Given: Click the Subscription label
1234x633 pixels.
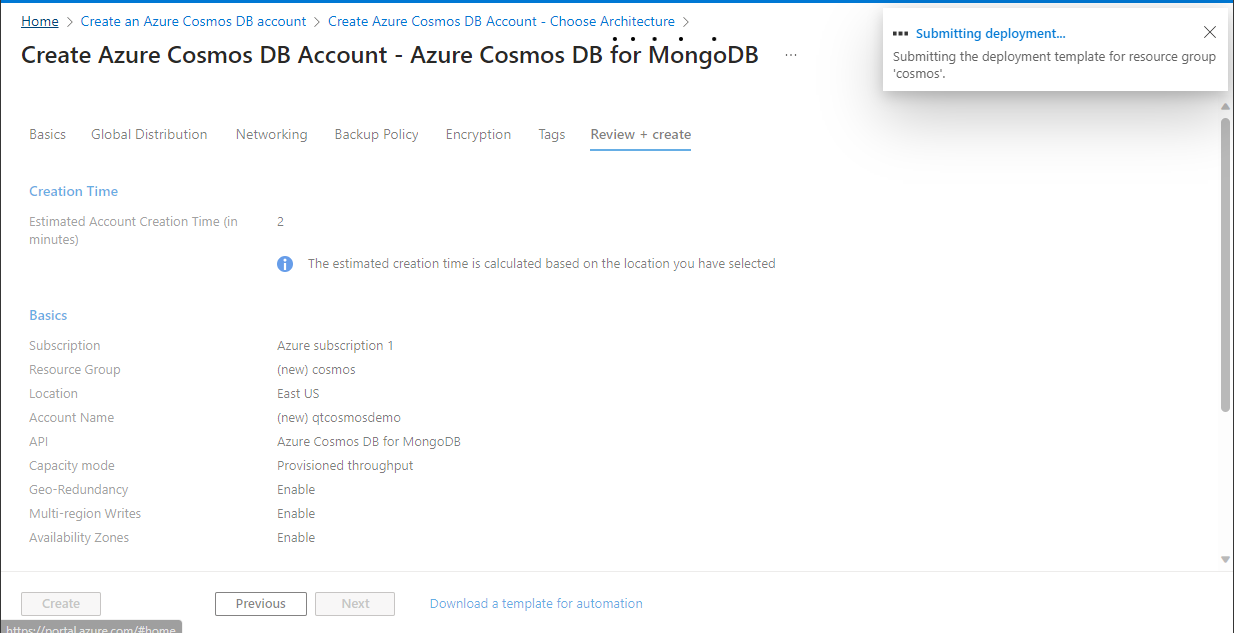Looking at the screenshot, I should click(x=65, y=345).
